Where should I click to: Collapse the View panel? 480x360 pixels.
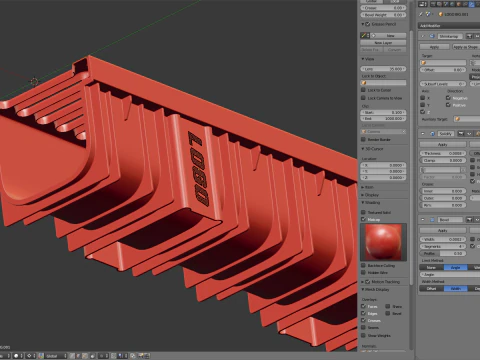pyautogui.click(x=363, y=59)
